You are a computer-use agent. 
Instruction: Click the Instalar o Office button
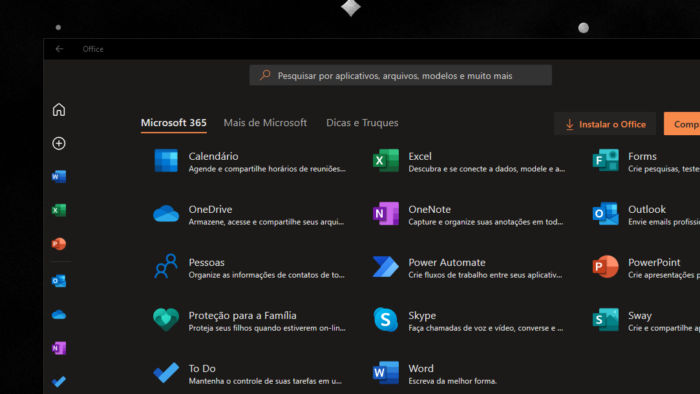(605, 124)
